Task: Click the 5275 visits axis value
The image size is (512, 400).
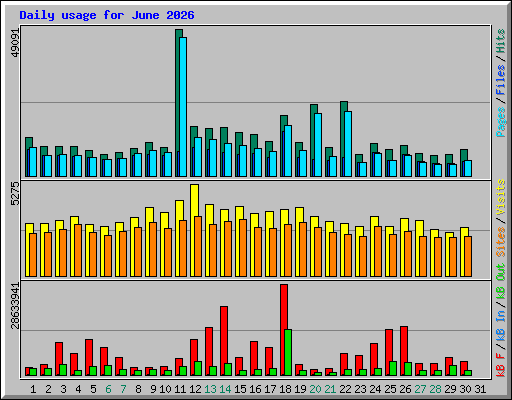Action: [x=15, y=193]
